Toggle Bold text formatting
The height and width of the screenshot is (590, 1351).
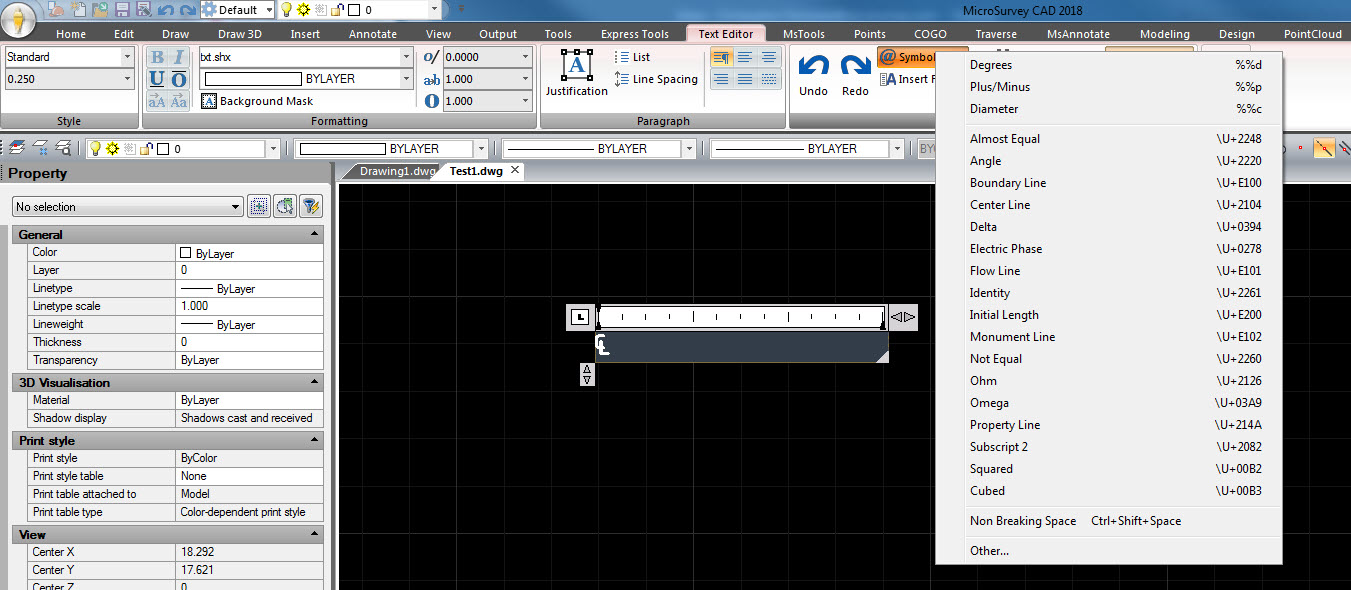[x=157, y=57]
